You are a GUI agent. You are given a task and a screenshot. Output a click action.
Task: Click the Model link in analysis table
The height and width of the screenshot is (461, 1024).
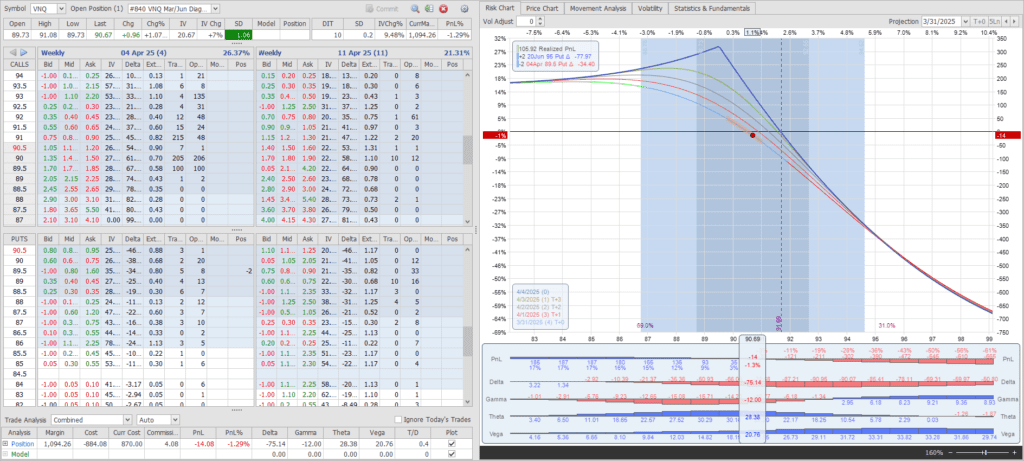(x=18, y=453)
